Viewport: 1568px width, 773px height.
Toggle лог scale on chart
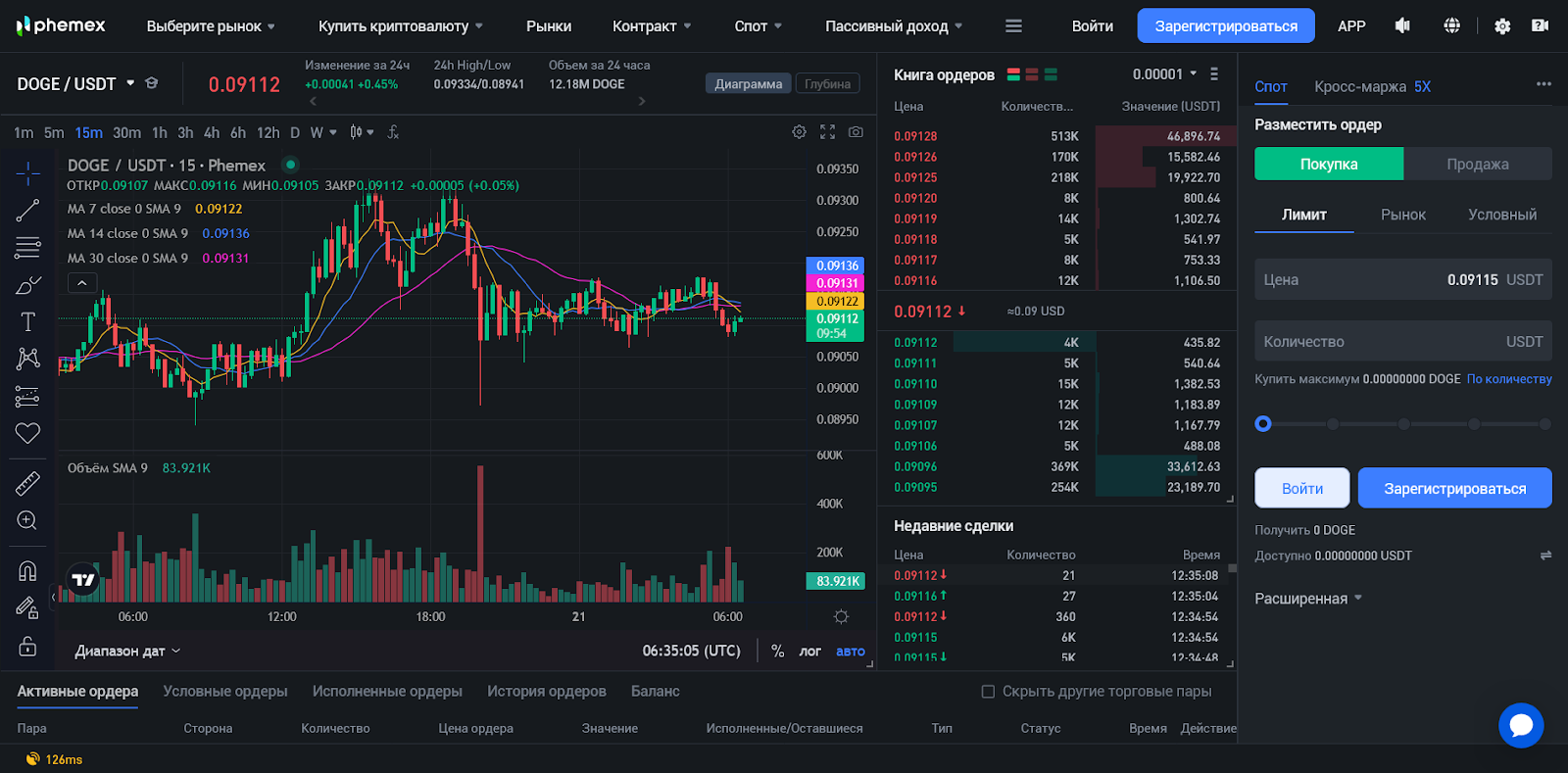[809, 652]
